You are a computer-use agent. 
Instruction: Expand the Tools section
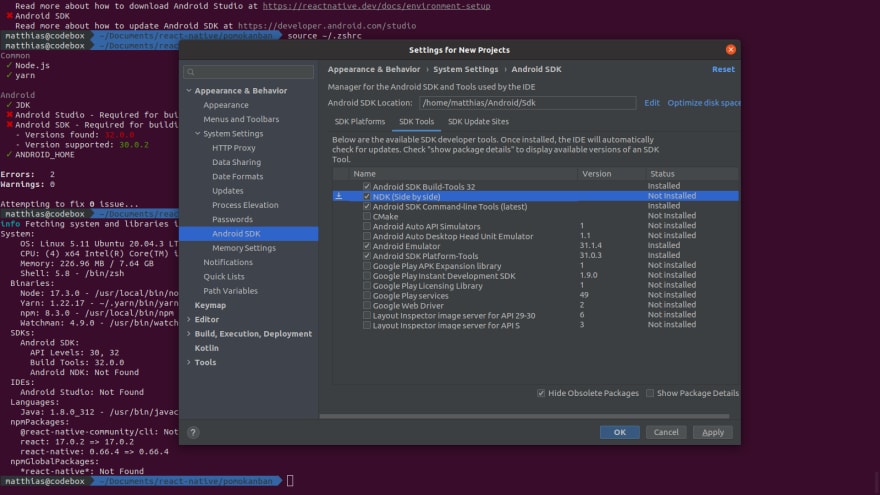[189, 362]
